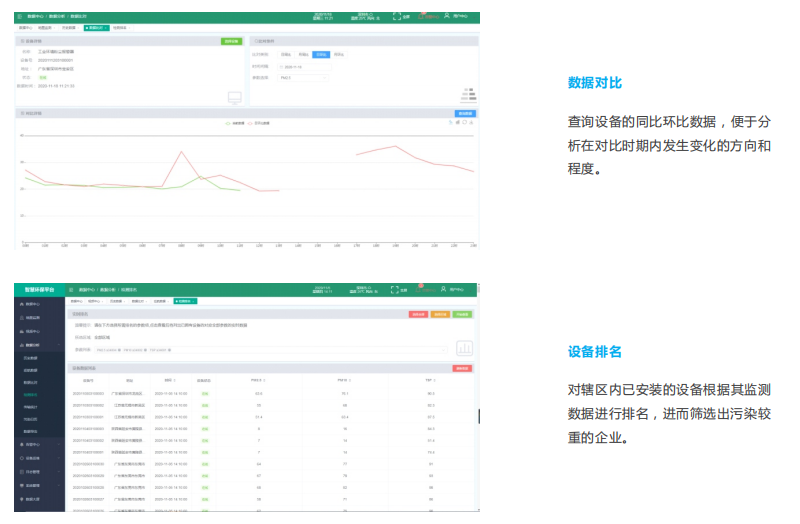Click the bar chart icon beside the parameter list
This screenshot has width=800, height=524.
tap(464, 347)
